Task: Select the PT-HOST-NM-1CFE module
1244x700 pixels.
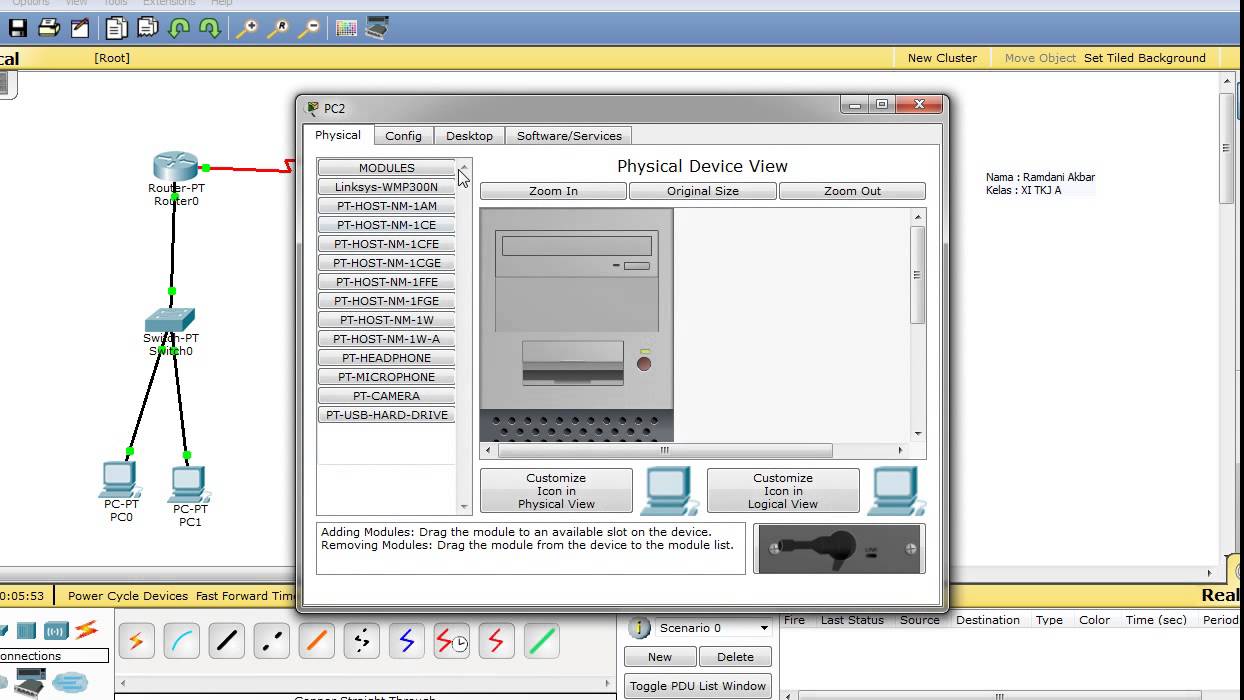Action: coord(387,244)
